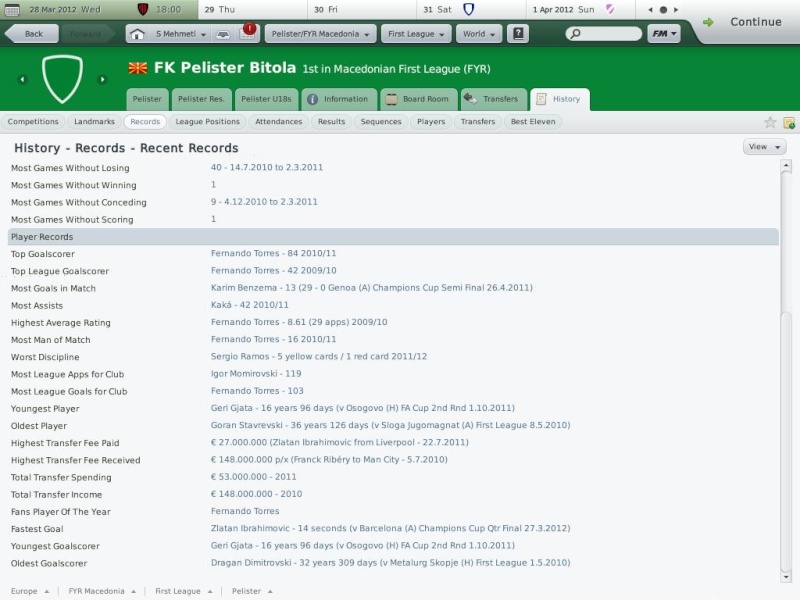800x600 pixels.
Task: Expand the View dropdown
Action: [764, 147]
